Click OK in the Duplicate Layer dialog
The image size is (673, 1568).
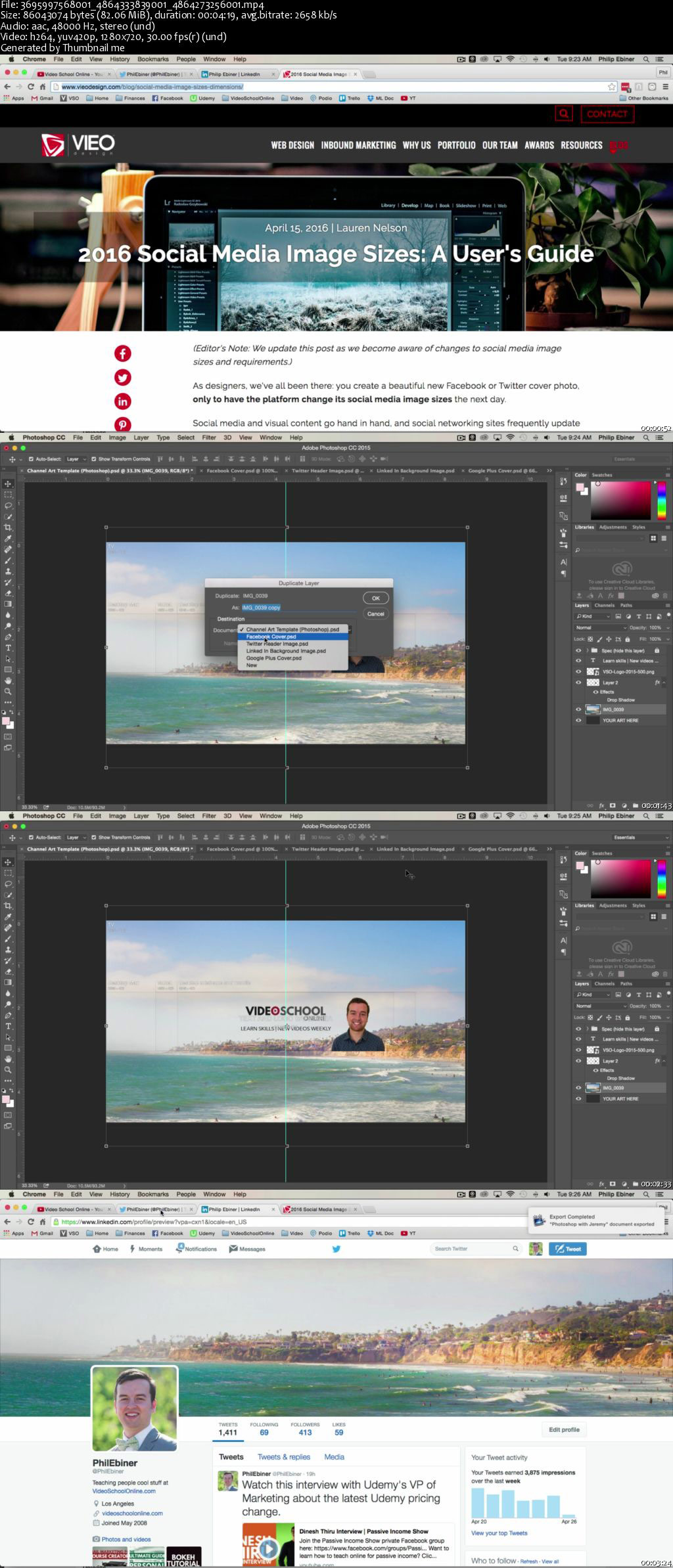click(376, 598)
